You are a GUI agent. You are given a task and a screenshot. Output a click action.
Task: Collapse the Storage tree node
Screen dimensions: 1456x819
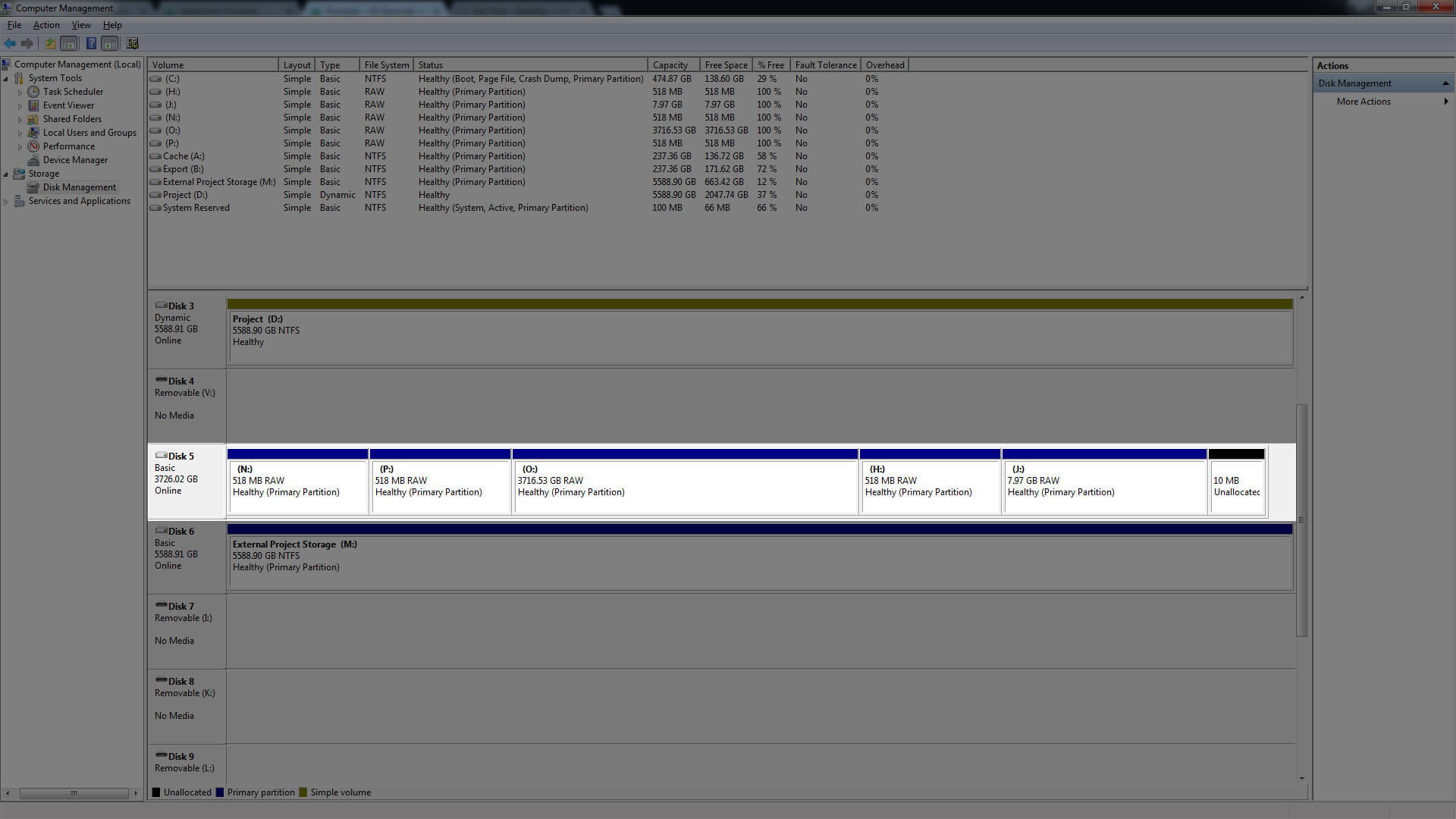[x=6, y=174]
